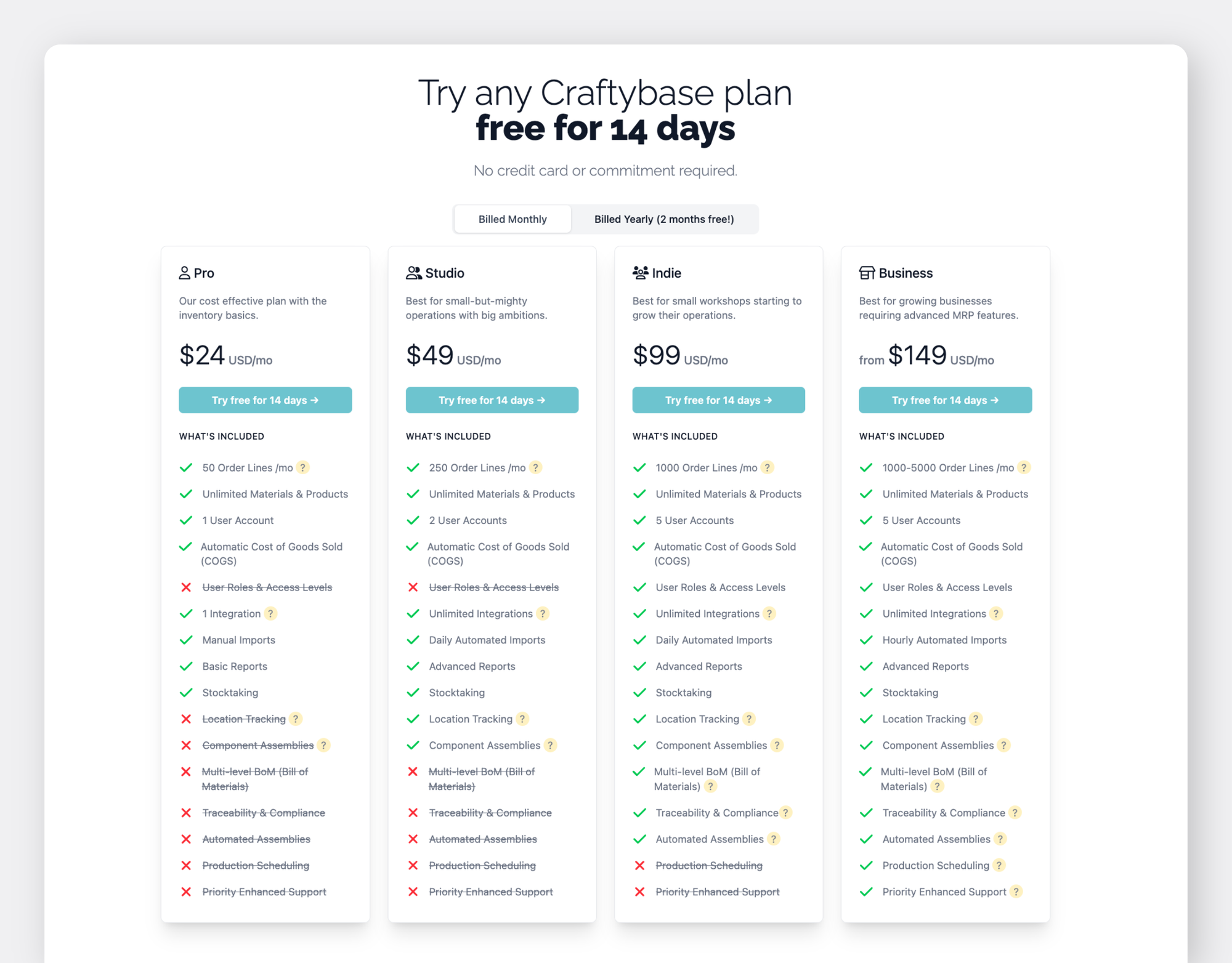Start the Pro plan 14-day free trial
Image resolution: width=1232 pixels, height=963 pixels.
click(265, 400)
